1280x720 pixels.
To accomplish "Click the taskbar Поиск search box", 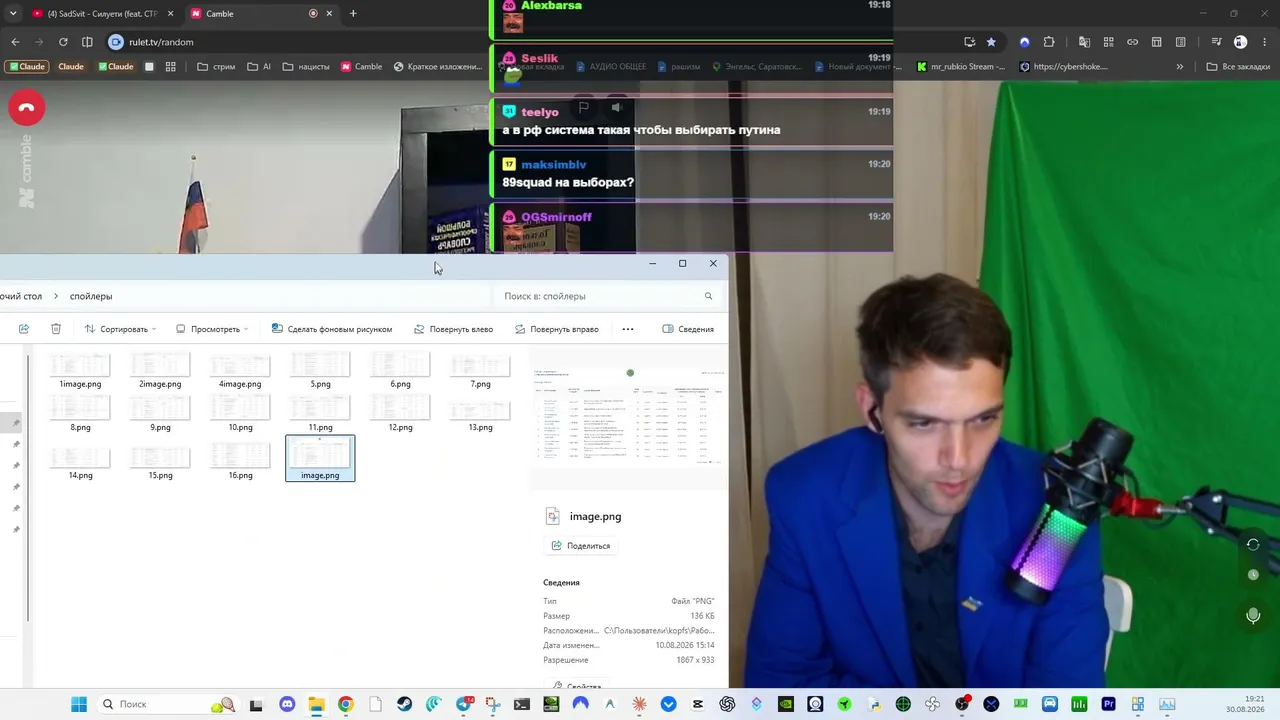I will point(168,704).
